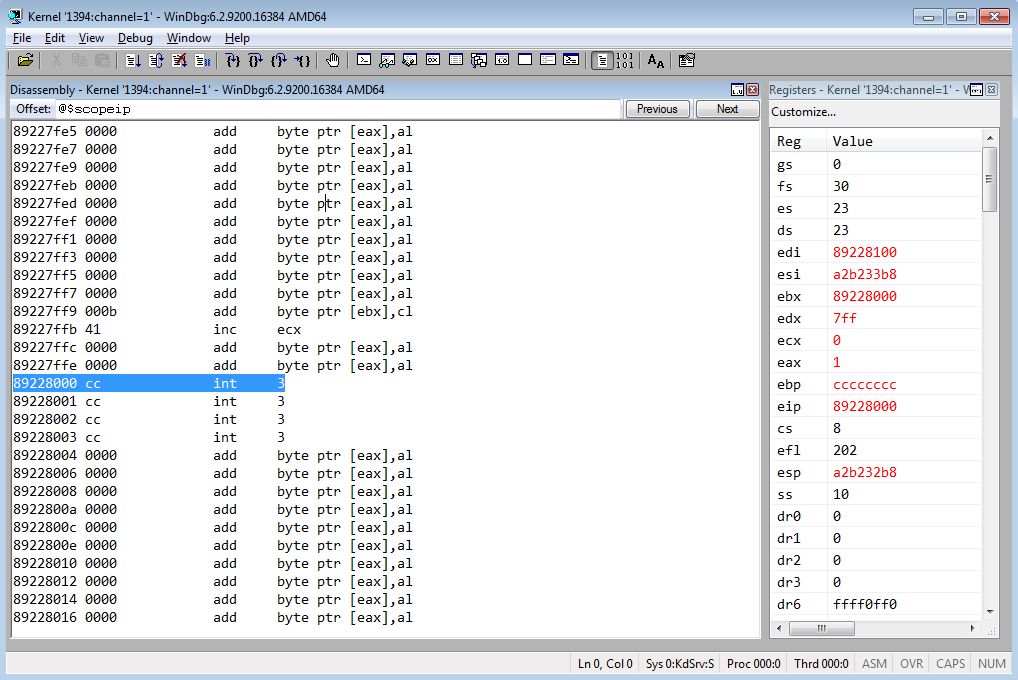Screen dimensions: 1018x680
Task: Open the Watch window toolbar icon
Action: click(x=386, y=61)
